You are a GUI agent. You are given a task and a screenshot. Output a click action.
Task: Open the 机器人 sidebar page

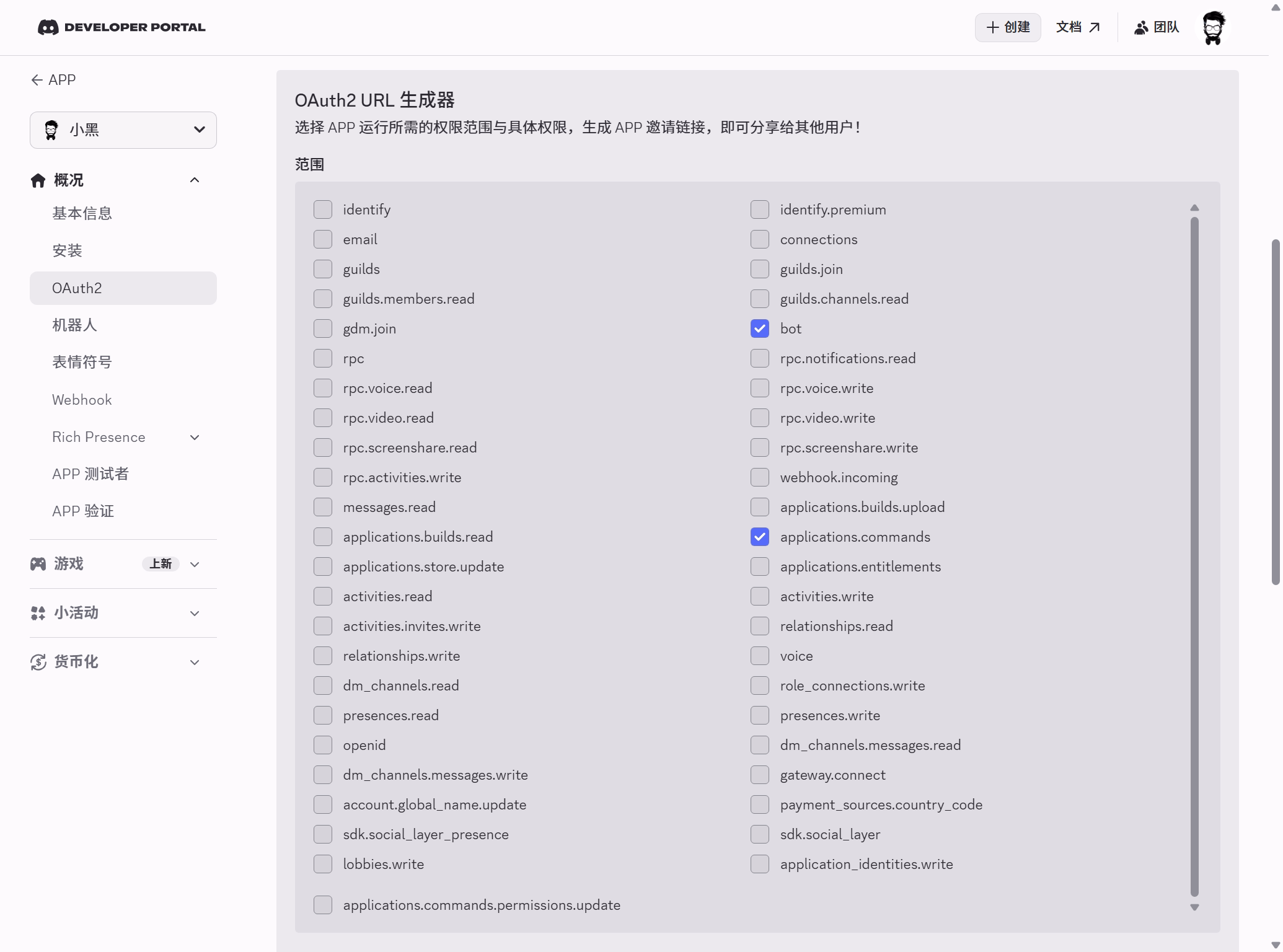click(x=74, y=325)
